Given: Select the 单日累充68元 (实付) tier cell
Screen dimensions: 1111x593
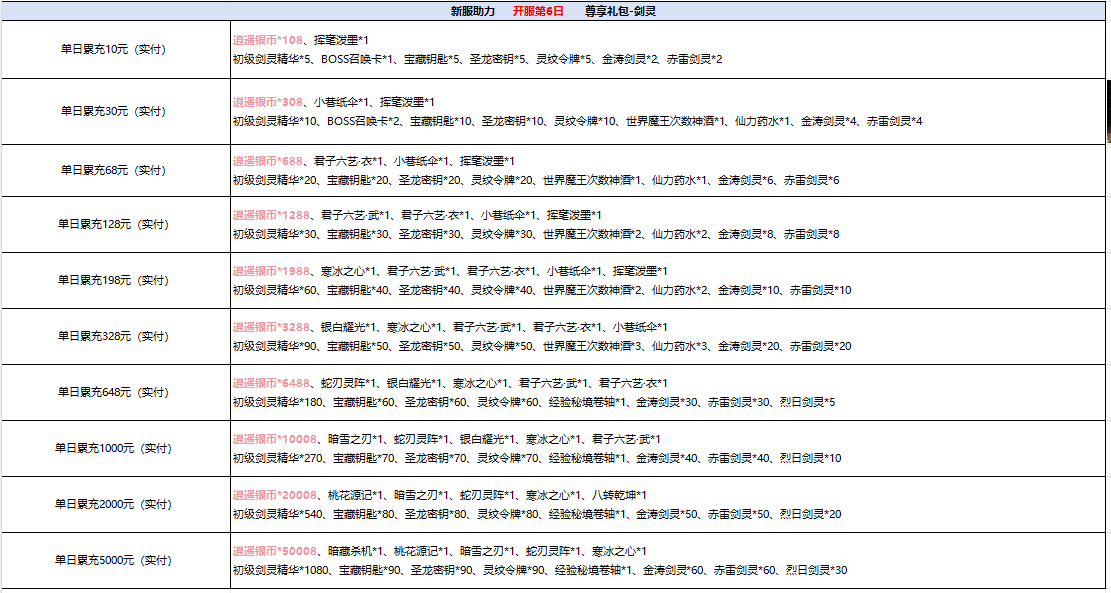Looking at the screenshot, I should (113, 171).
